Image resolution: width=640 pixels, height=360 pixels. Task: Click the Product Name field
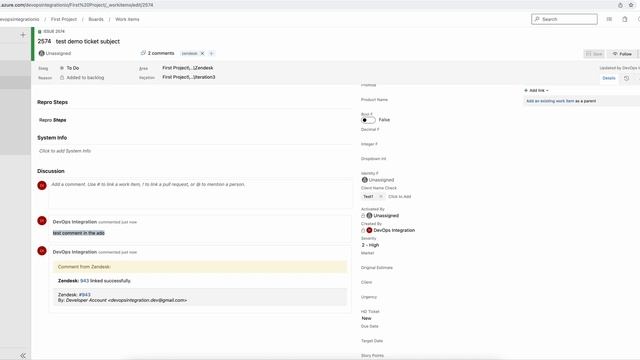374,100
